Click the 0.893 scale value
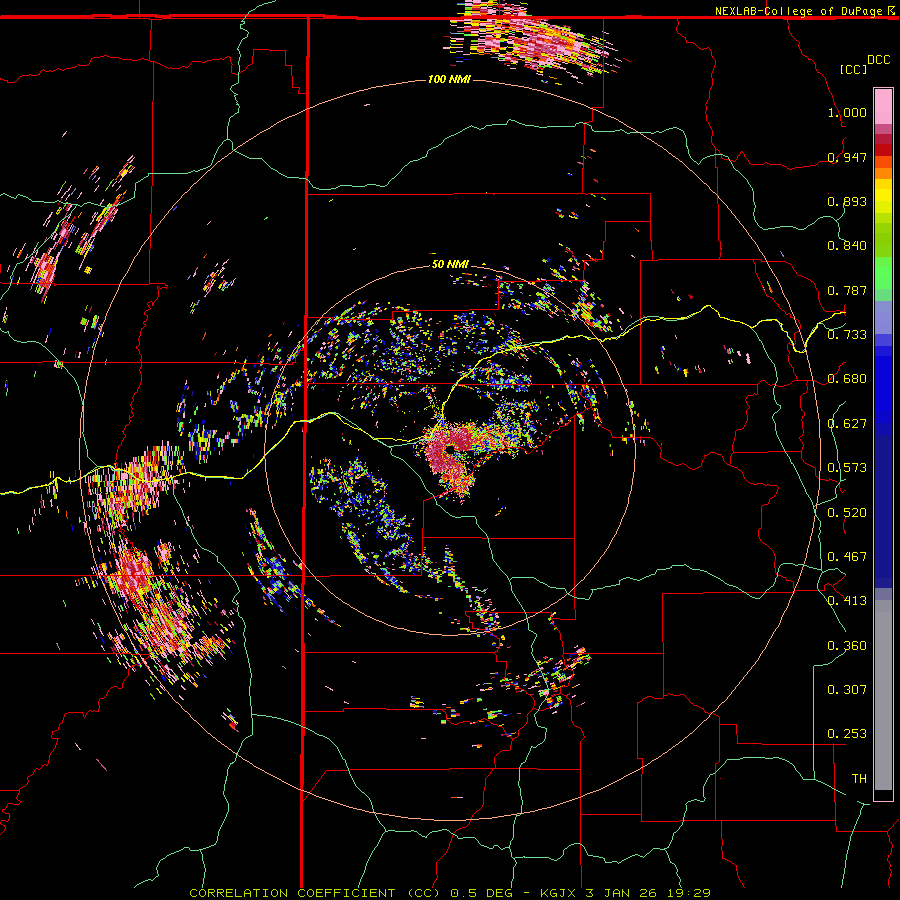900x900 pixels. point(847,201)
